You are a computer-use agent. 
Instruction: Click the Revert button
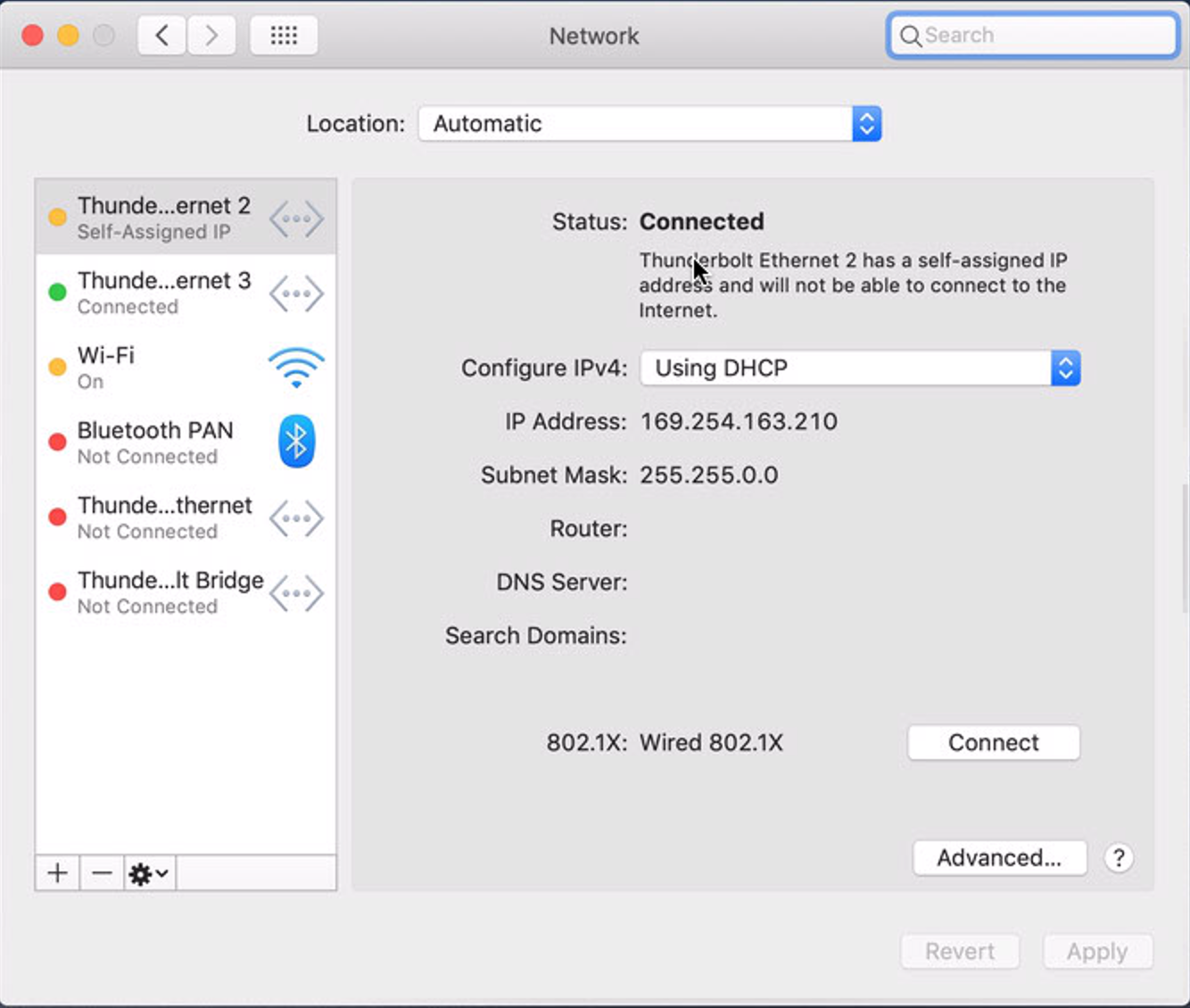pos(960,951)
